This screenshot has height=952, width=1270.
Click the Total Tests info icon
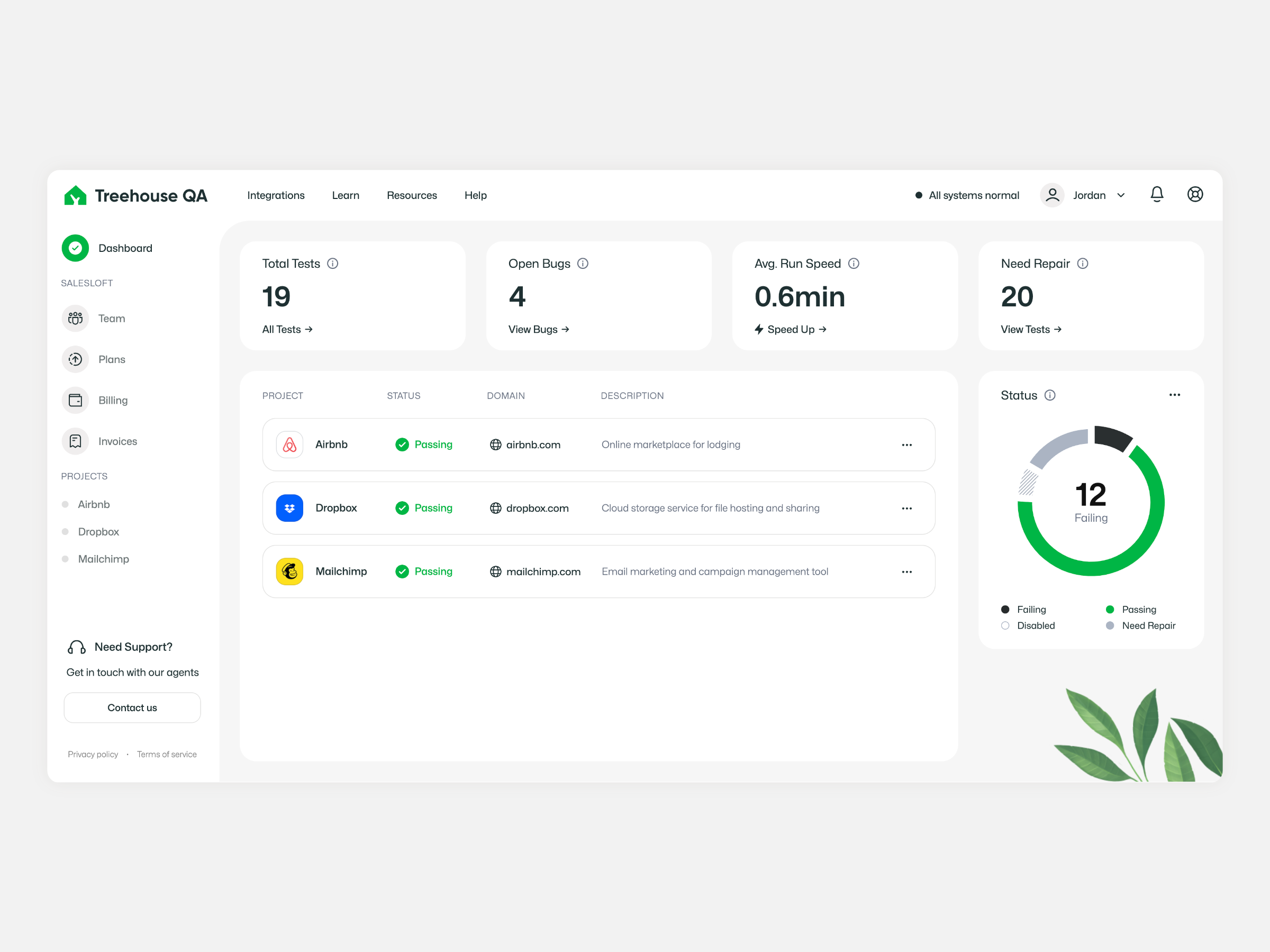point(332,264)
